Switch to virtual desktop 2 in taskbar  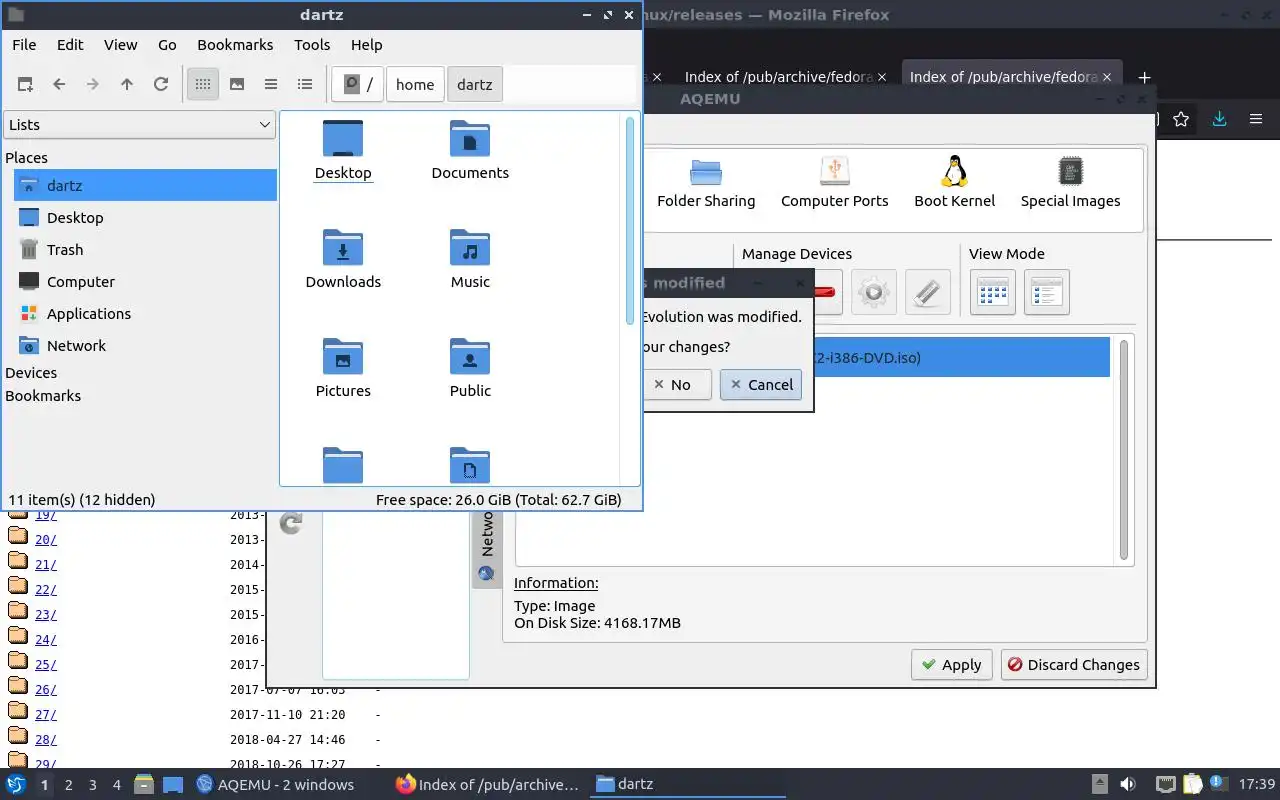(x=68, y=785)
